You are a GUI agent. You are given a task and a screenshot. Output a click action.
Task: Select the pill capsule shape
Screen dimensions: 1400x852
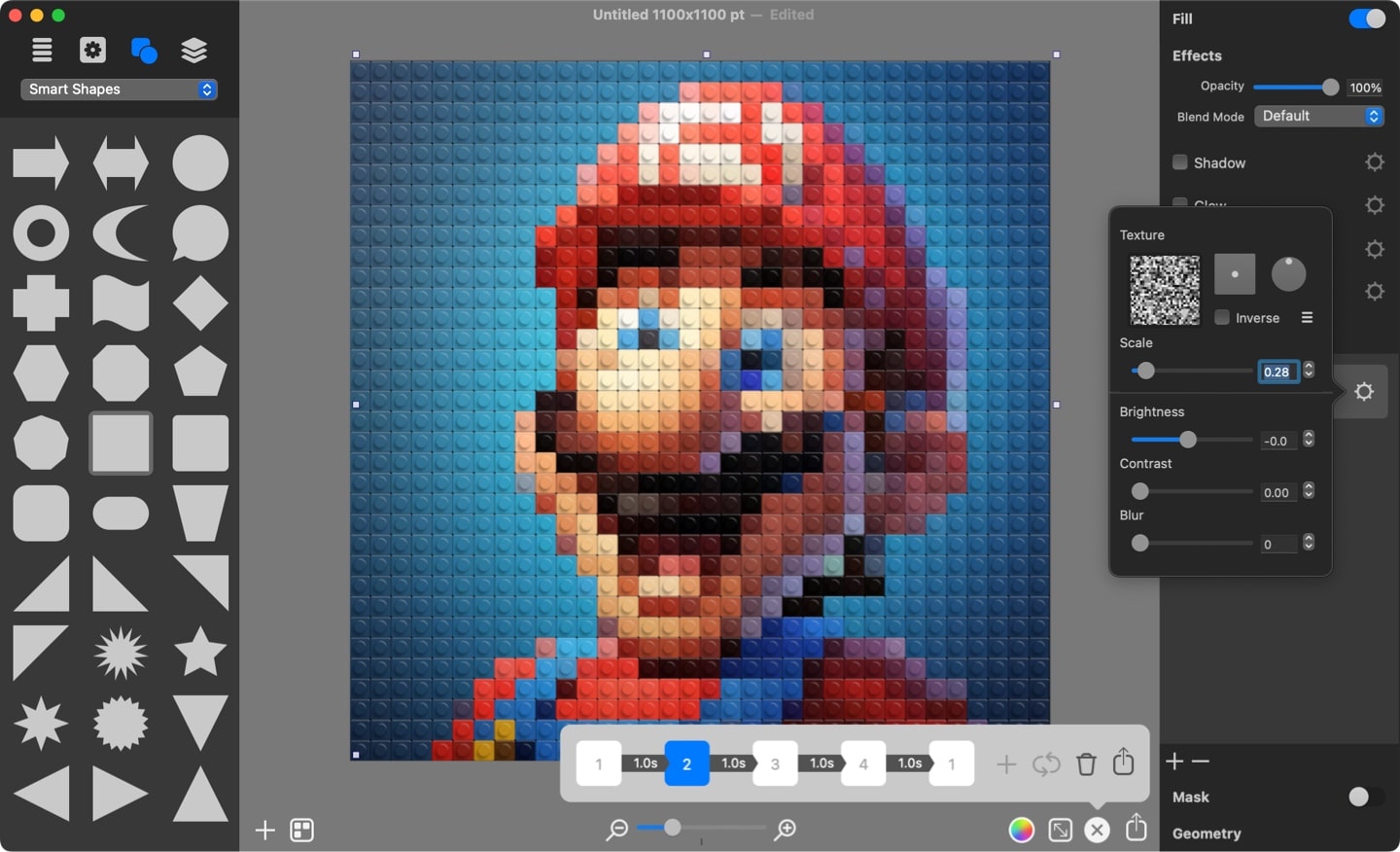[121, 514]
